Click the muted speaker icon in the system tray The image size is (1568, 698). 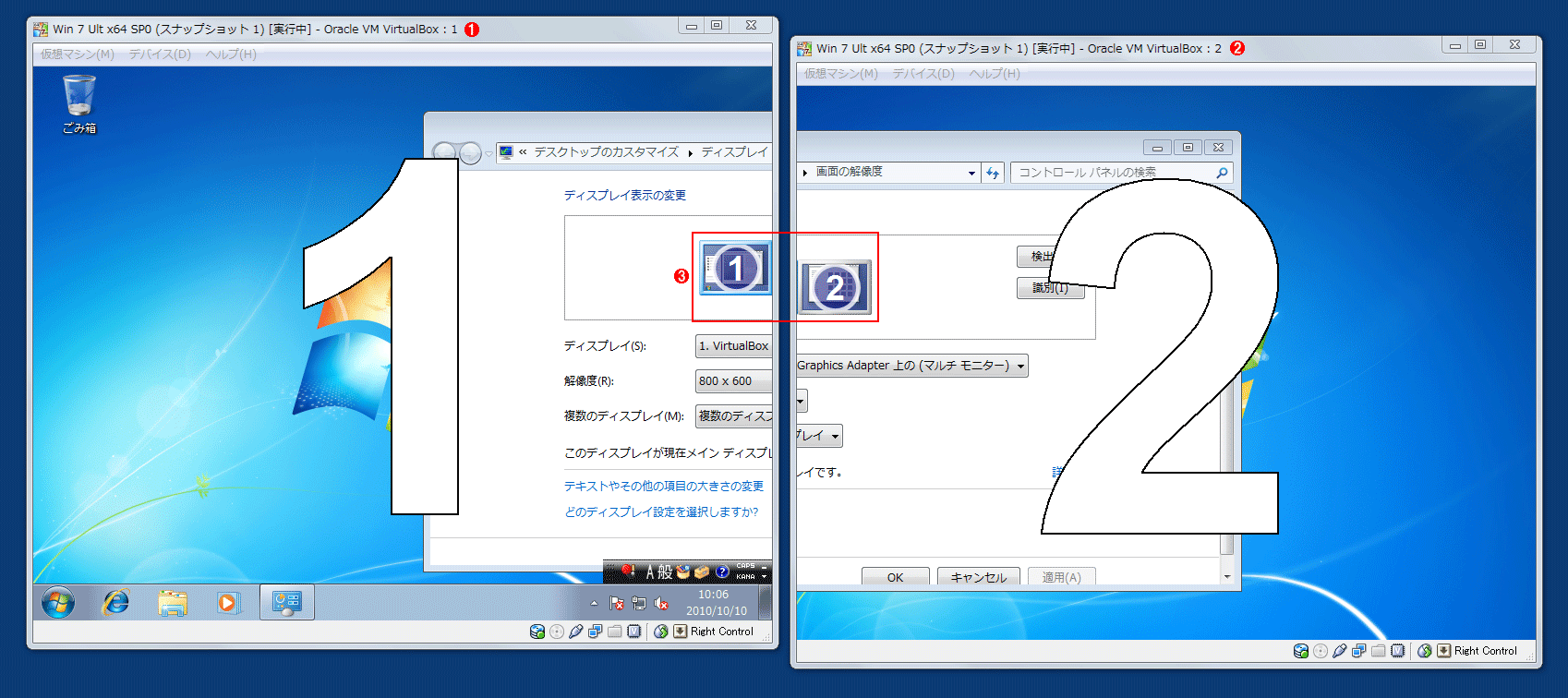tap(661, 604)
